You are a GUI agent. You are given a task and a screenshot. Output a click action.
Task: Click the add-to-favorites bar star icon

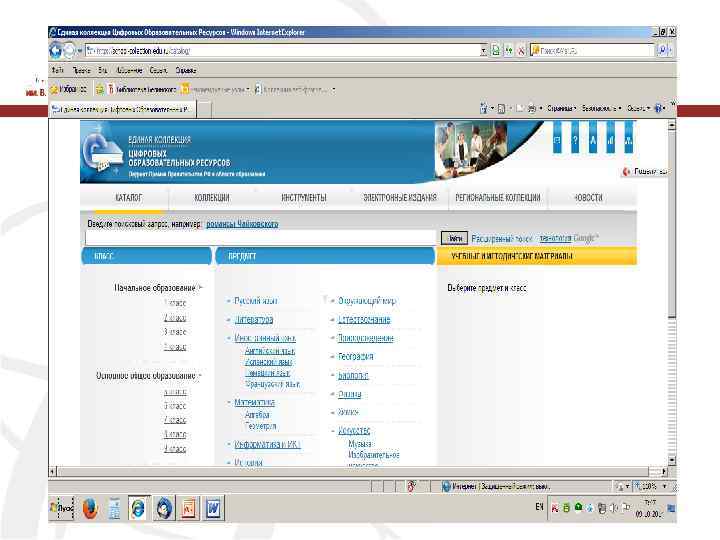(x=99, y=90)
